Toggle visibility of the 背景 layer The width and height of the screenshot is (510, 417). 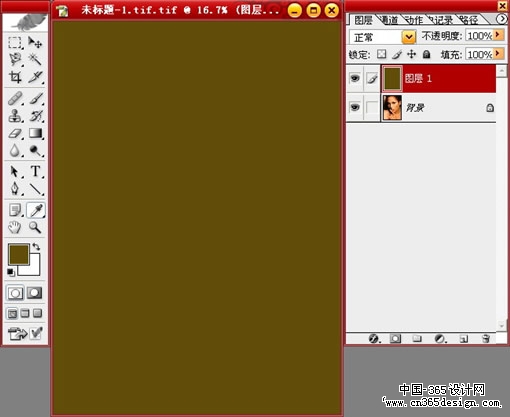coord(355,107)
